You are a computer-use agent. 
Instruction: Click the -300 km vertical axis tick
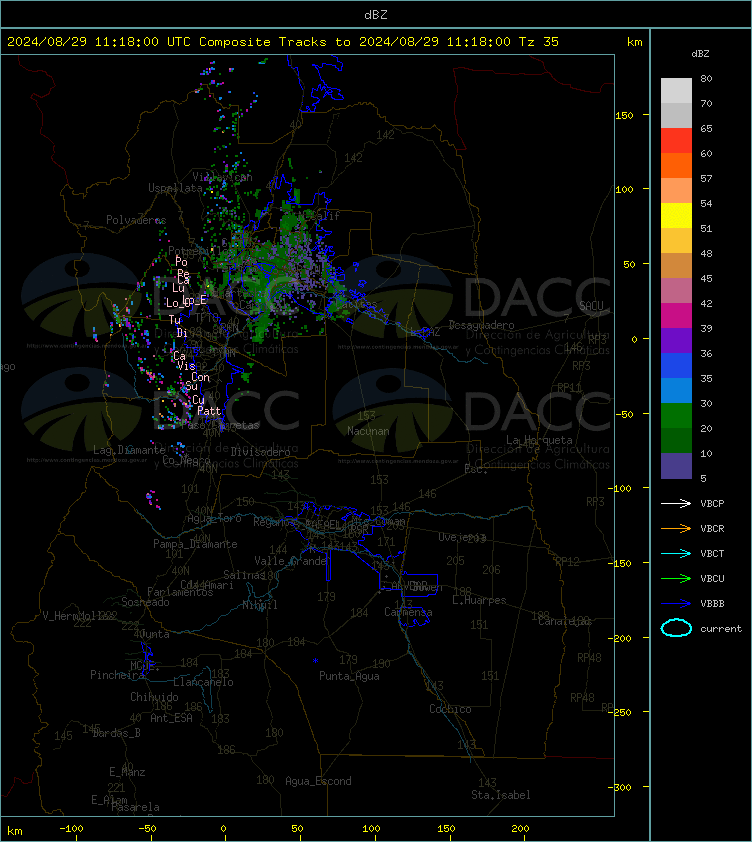tap(620, 787)
